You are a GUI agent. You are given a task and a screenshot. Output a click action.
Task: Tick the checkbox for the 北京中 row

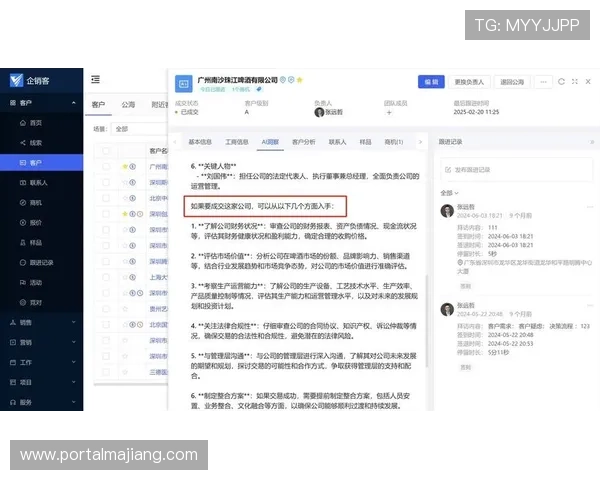[106, 198]
